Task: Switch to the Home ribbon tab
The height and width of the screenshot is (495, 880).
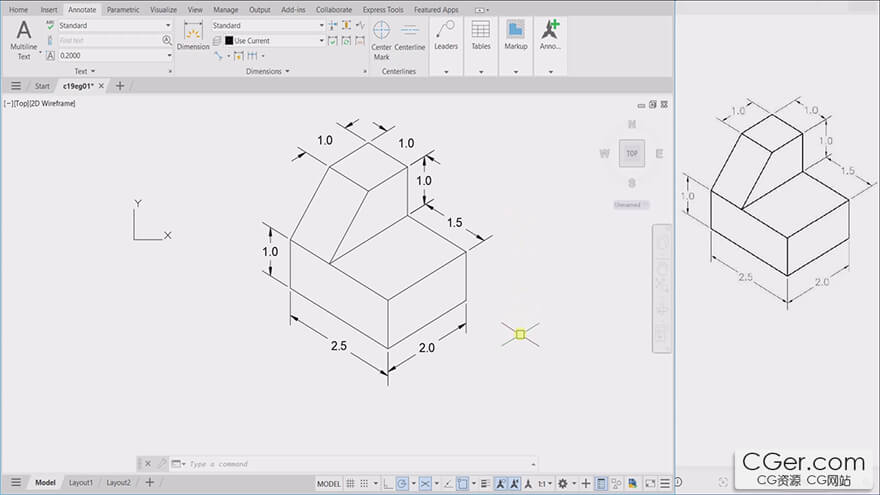Action: [x=19, y=10]
